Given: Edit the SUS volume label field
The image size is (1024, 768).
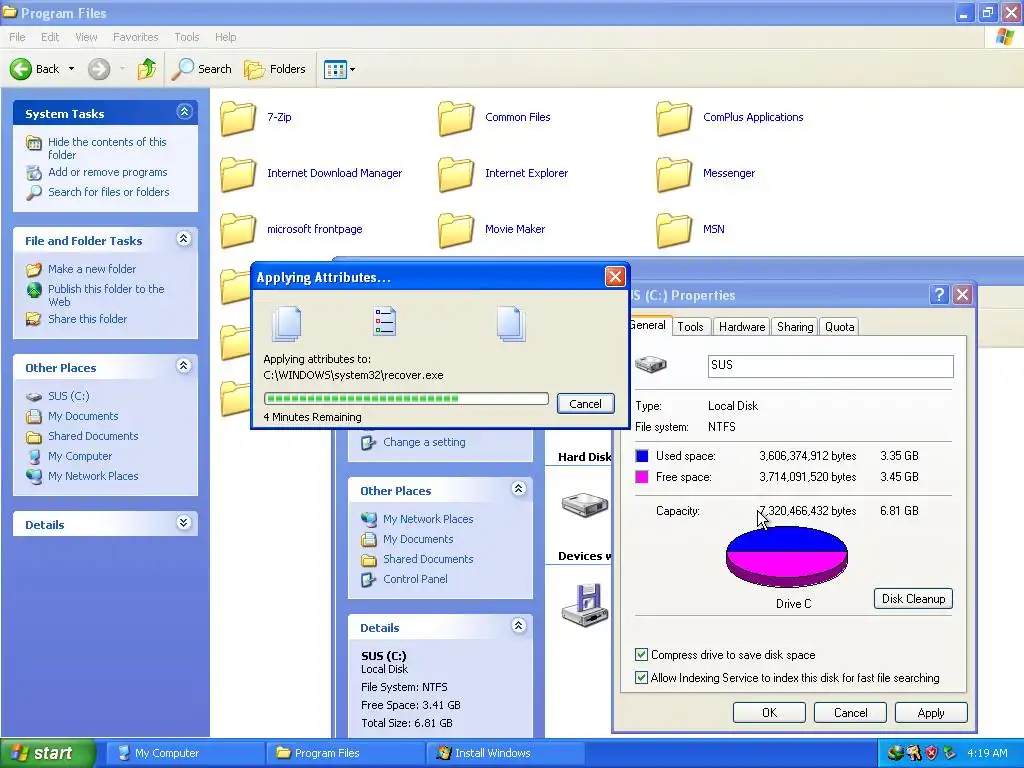Looking at the screenshot, I should pos(831,366).
